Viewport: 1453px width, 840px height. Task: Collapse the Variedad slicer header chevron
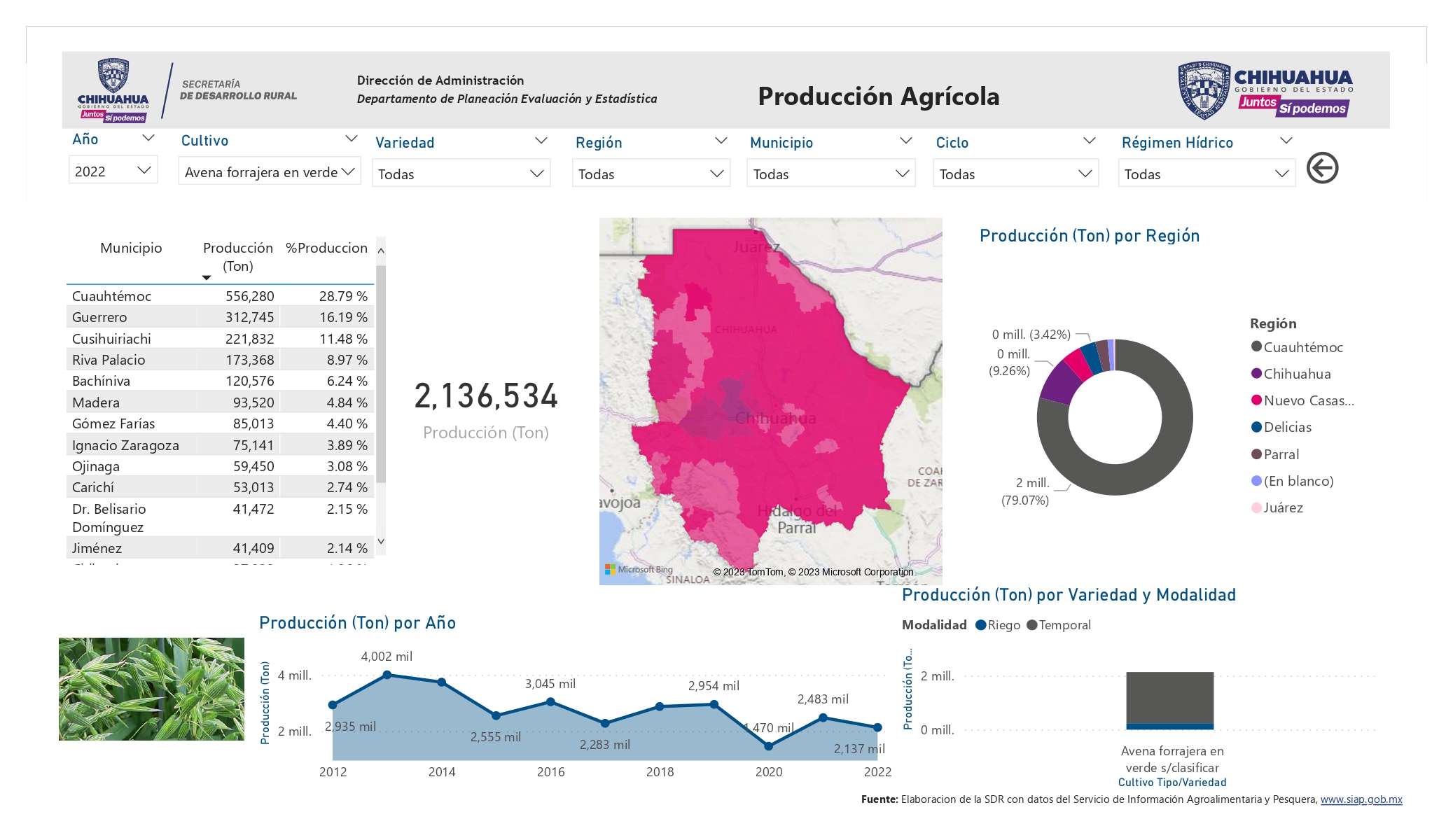541,141
